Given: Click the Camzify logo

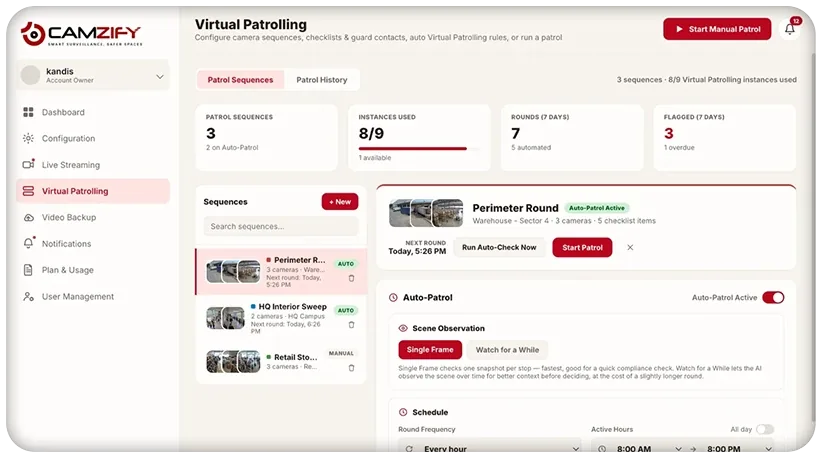Looking at the screenshot, I should [81, 34].
